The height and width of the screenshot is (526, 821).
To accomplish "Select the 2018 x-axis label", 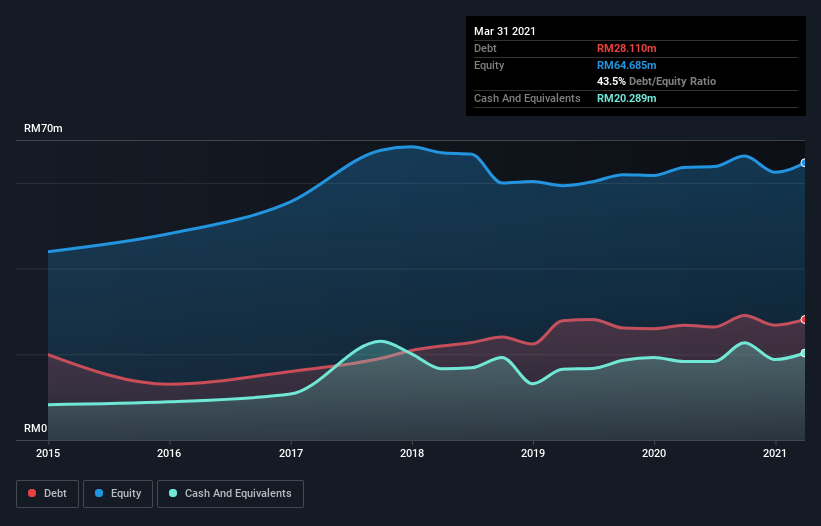I will coord(412,453).
